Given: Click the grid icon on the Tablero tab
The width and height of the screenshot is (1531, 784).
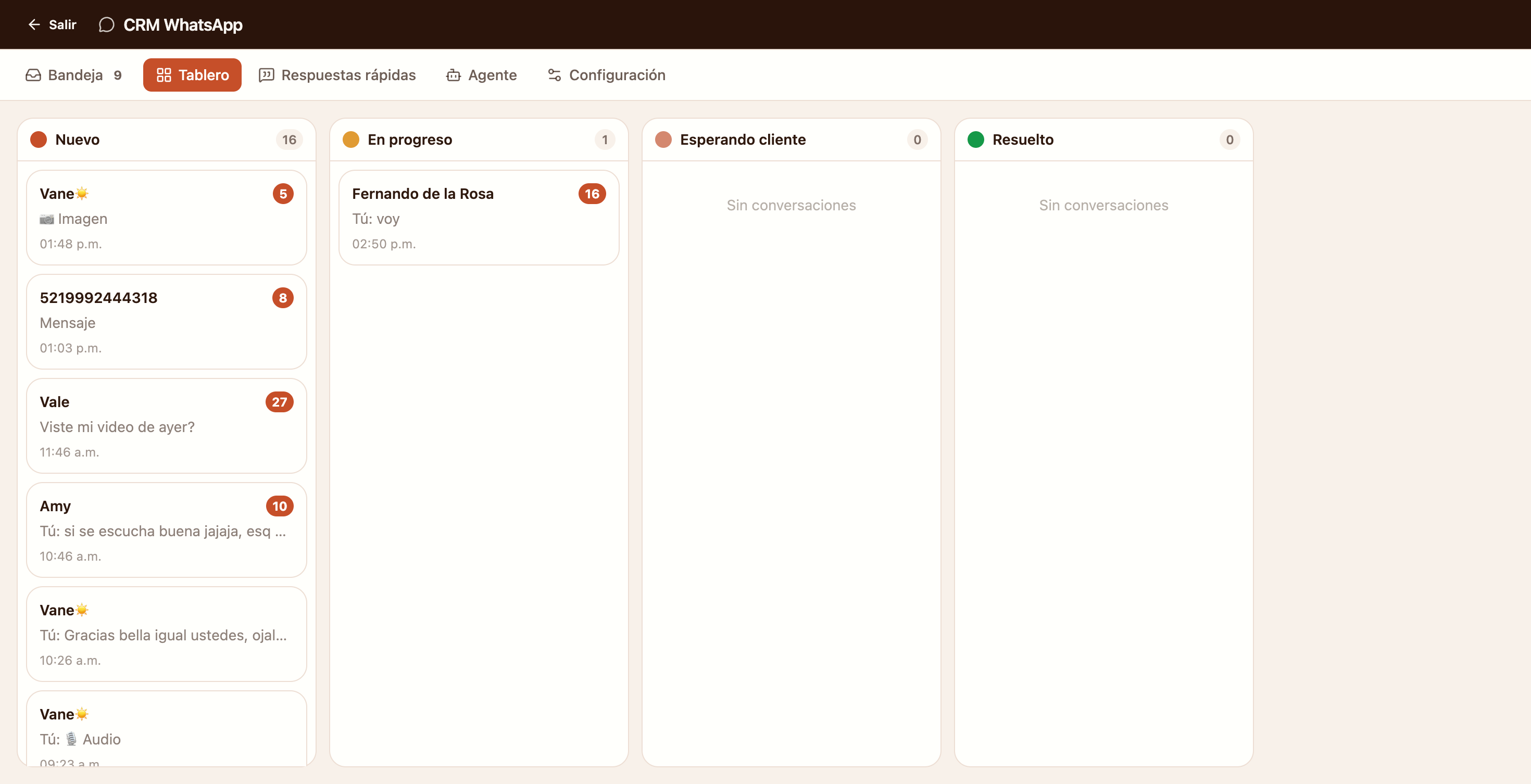Looking at the screenshot, I should [x=164, y=75].
